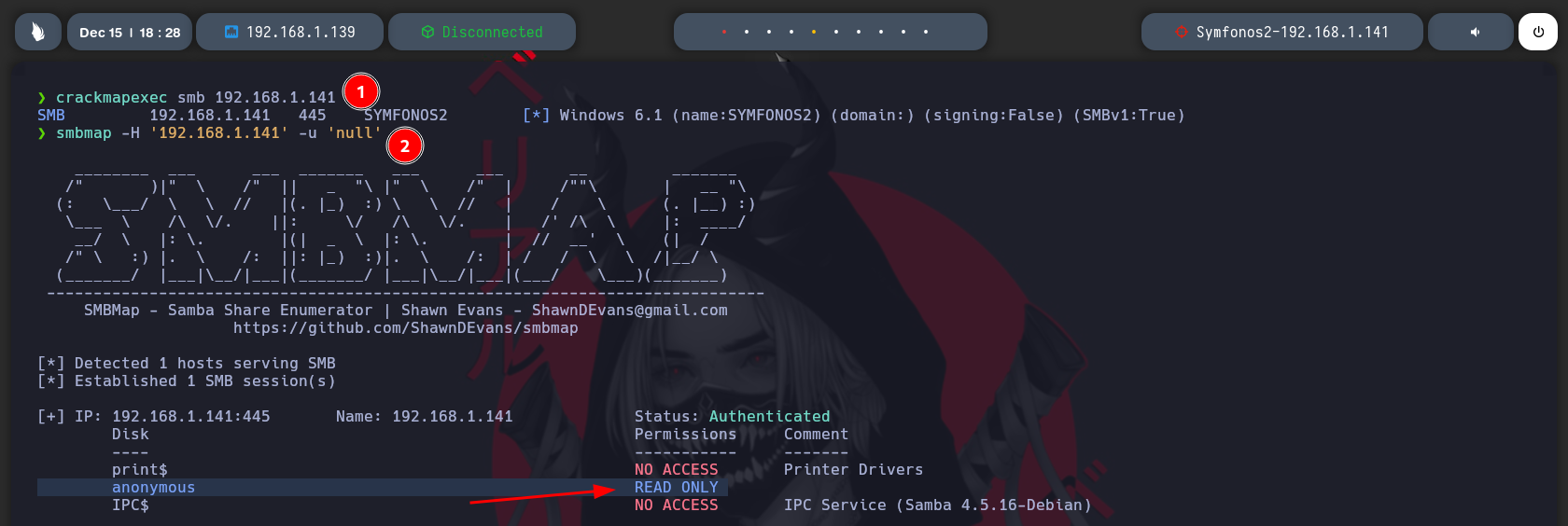Click the 192.168.1.139 local IP label

pos(301,32)
